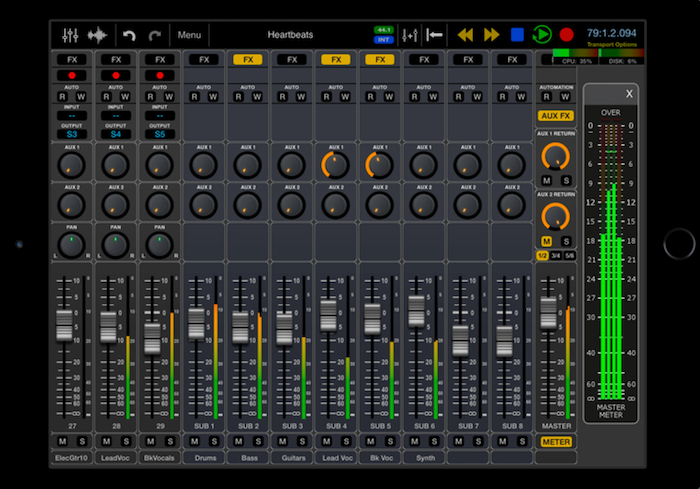Open the metronome settings icon

pyautogui.click(x=410, y=35)
